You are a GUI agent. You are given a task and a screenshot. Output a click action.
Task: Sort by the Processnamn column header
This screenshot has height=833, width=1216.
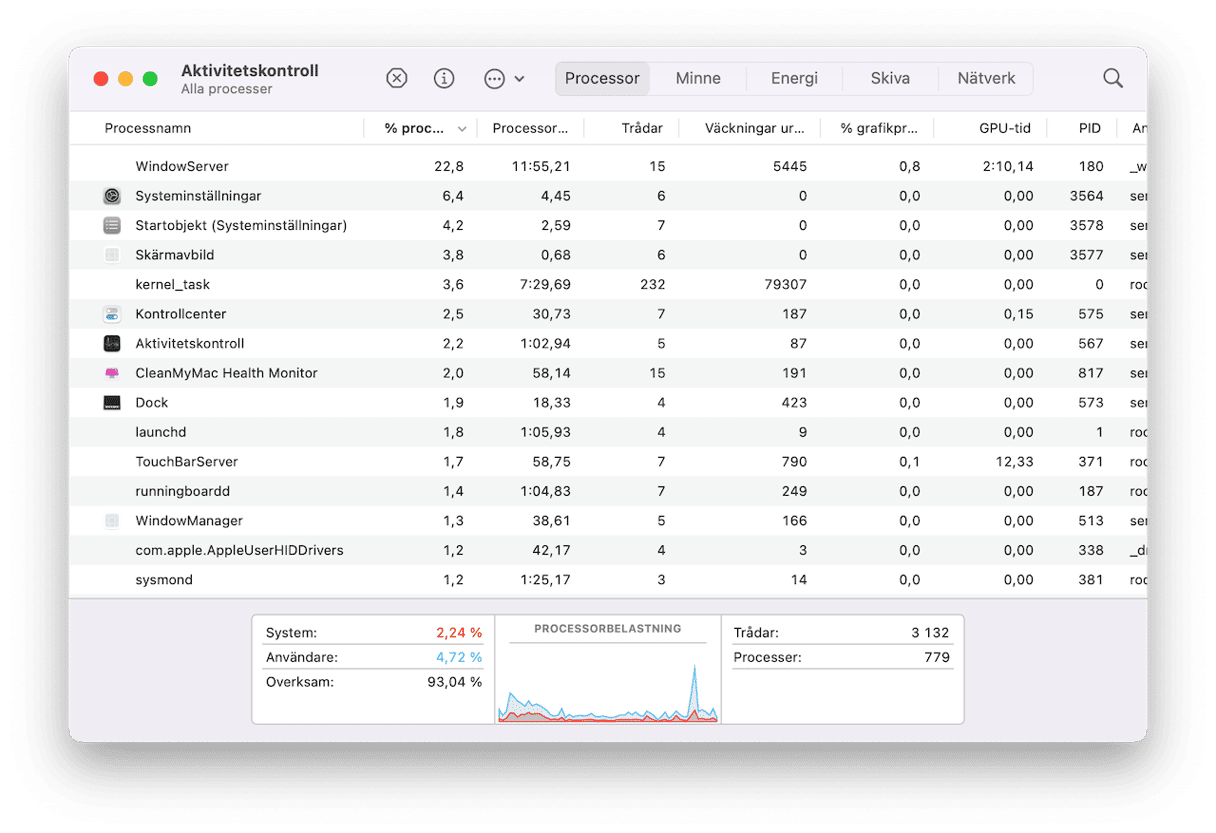pyautogui.click(x=148, y=128)
